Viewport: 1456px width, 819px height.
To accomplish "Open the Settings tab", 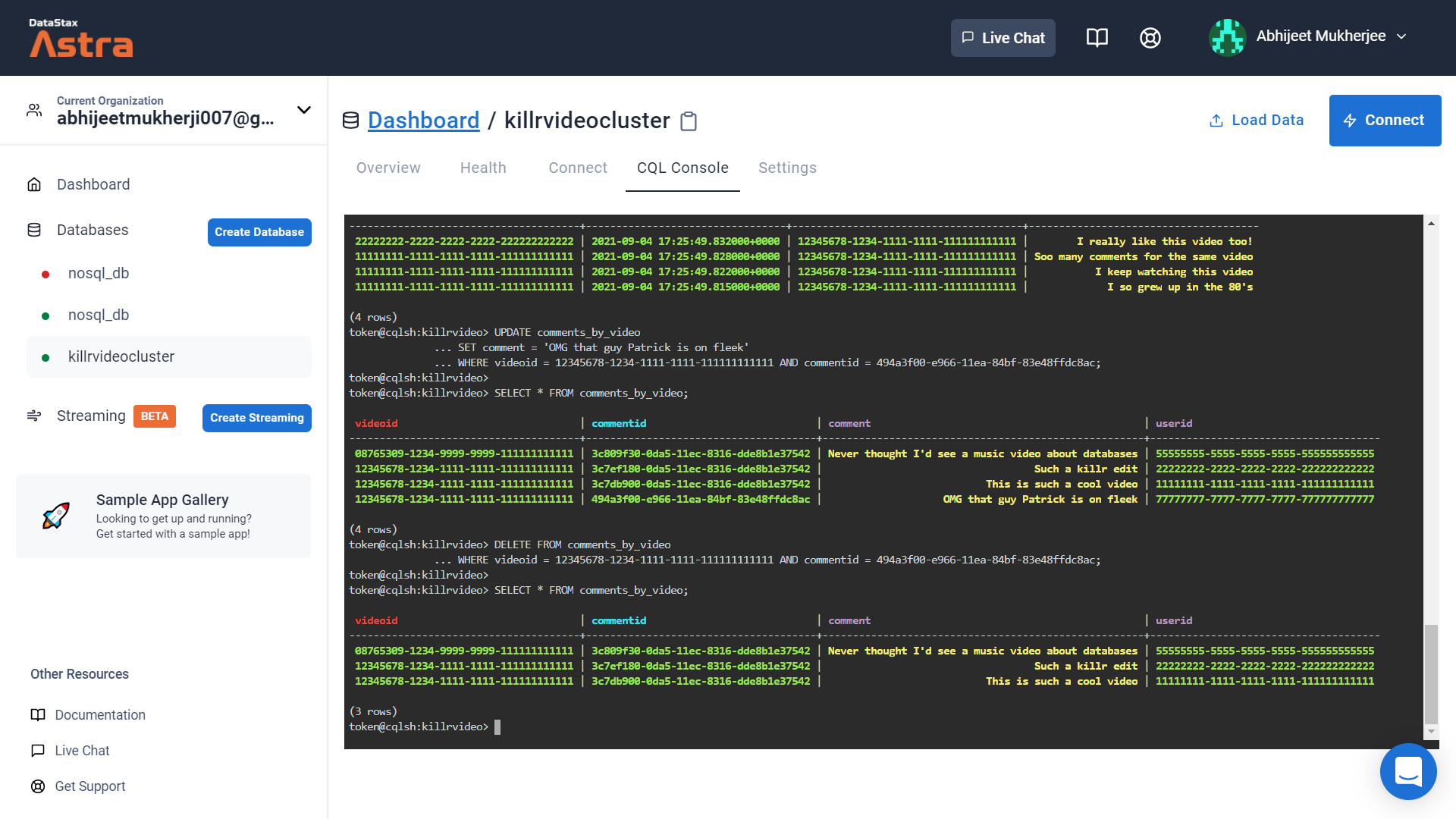I will coord(787,168).
